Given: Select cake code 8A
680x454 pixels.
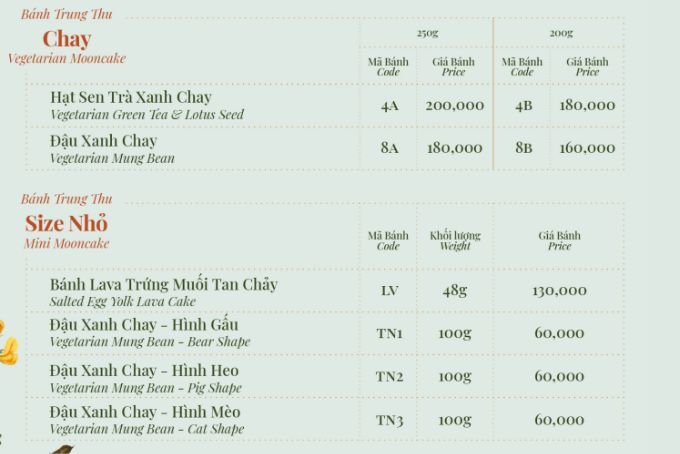Looking at the screenshot, I should pyautogui.click(x=390, y=148).
